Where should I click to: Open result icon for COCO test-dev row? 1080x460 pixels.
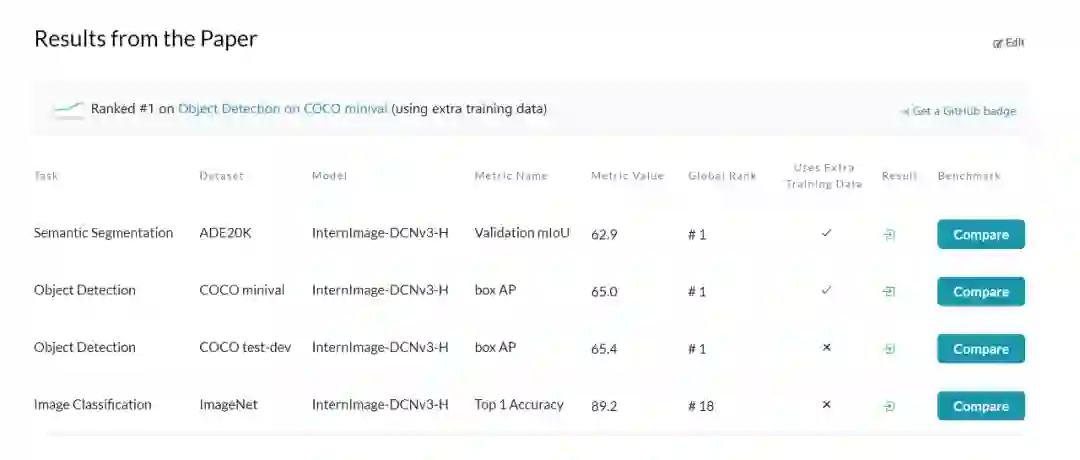889,349
